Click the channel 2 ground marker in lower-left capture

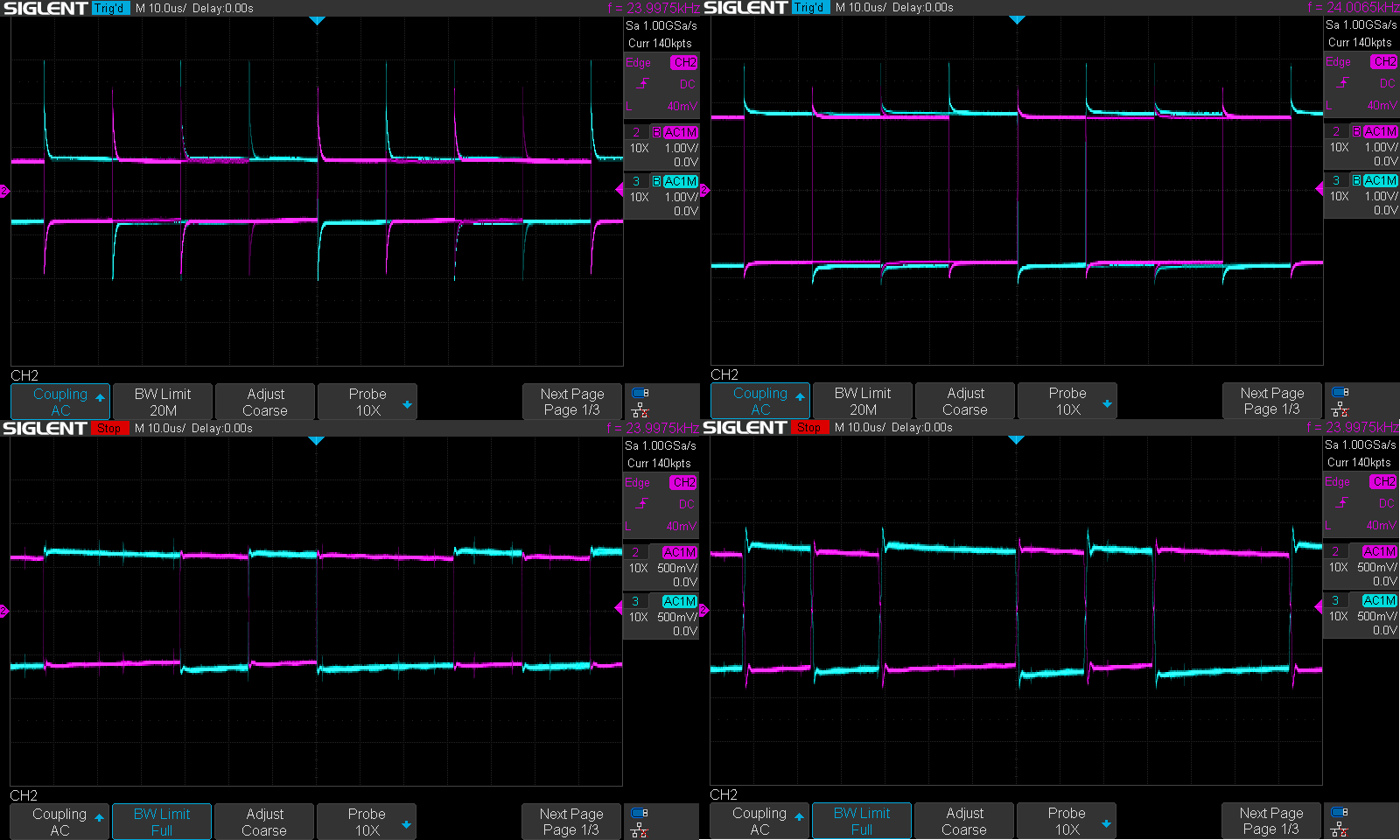click(4, 611)
